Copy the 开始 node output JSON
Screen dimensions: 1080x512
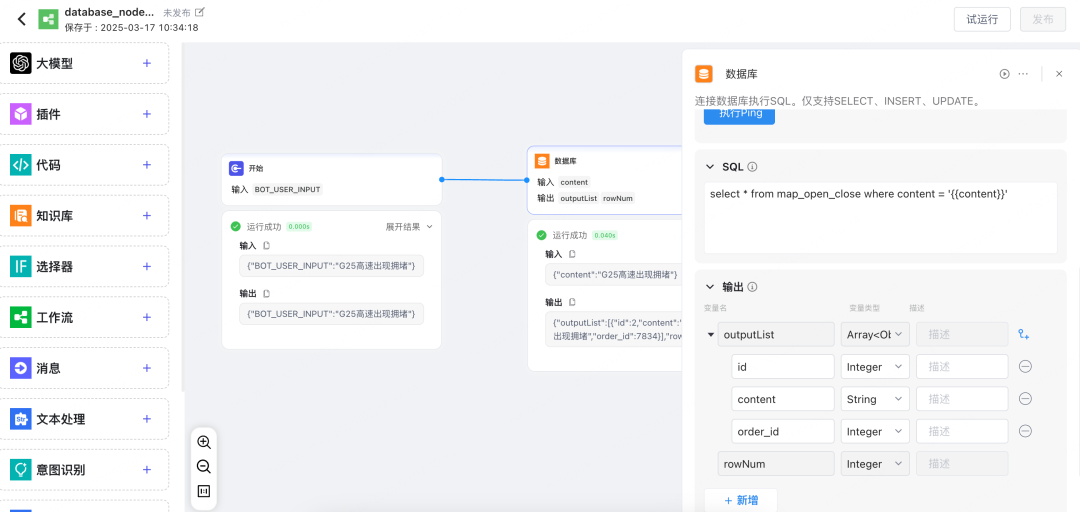pyautogui.click(x=267, y=294)
